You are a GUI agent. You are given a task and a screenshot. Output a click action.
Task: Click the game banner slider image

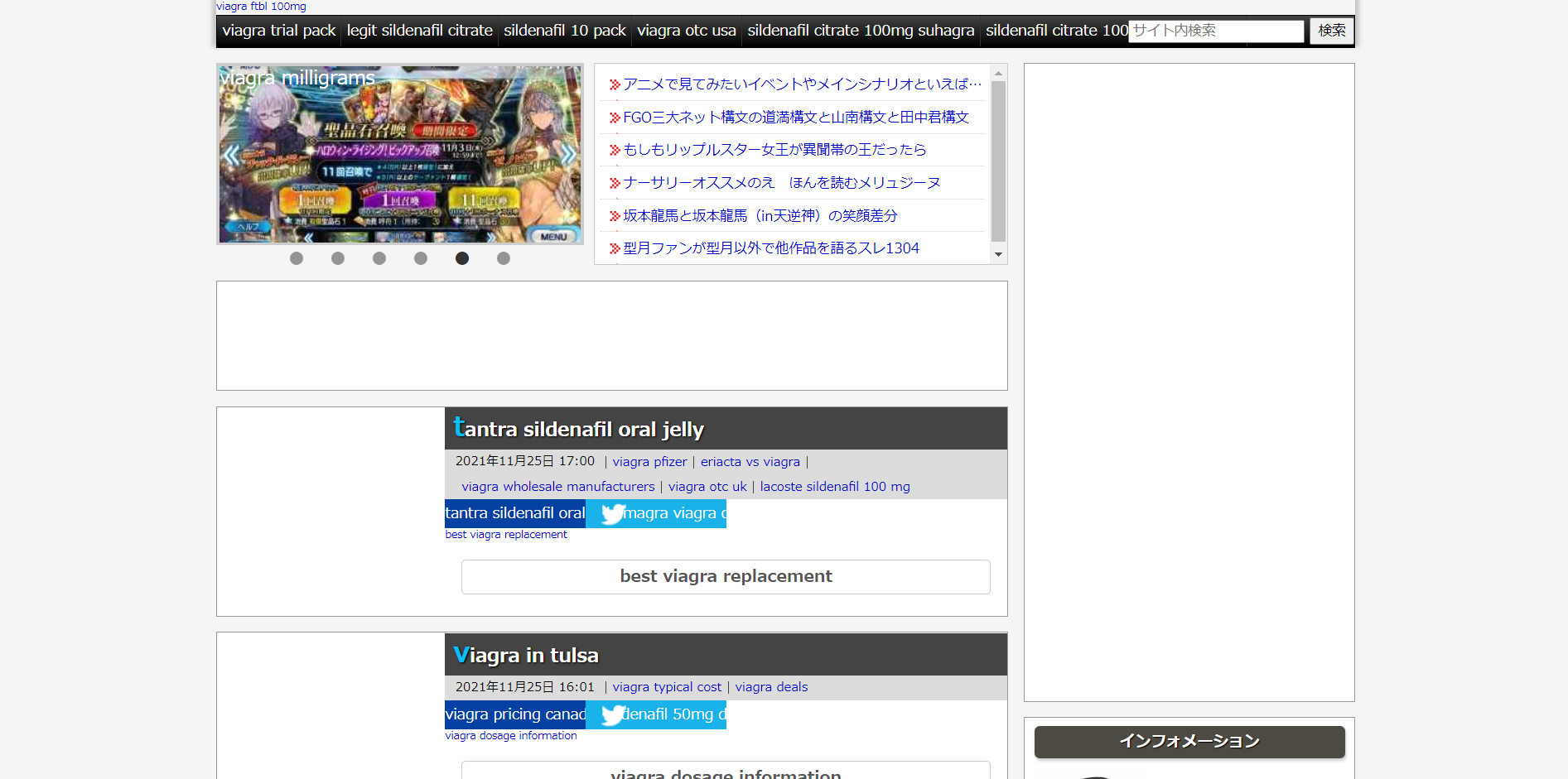click(x=399, y=155)
